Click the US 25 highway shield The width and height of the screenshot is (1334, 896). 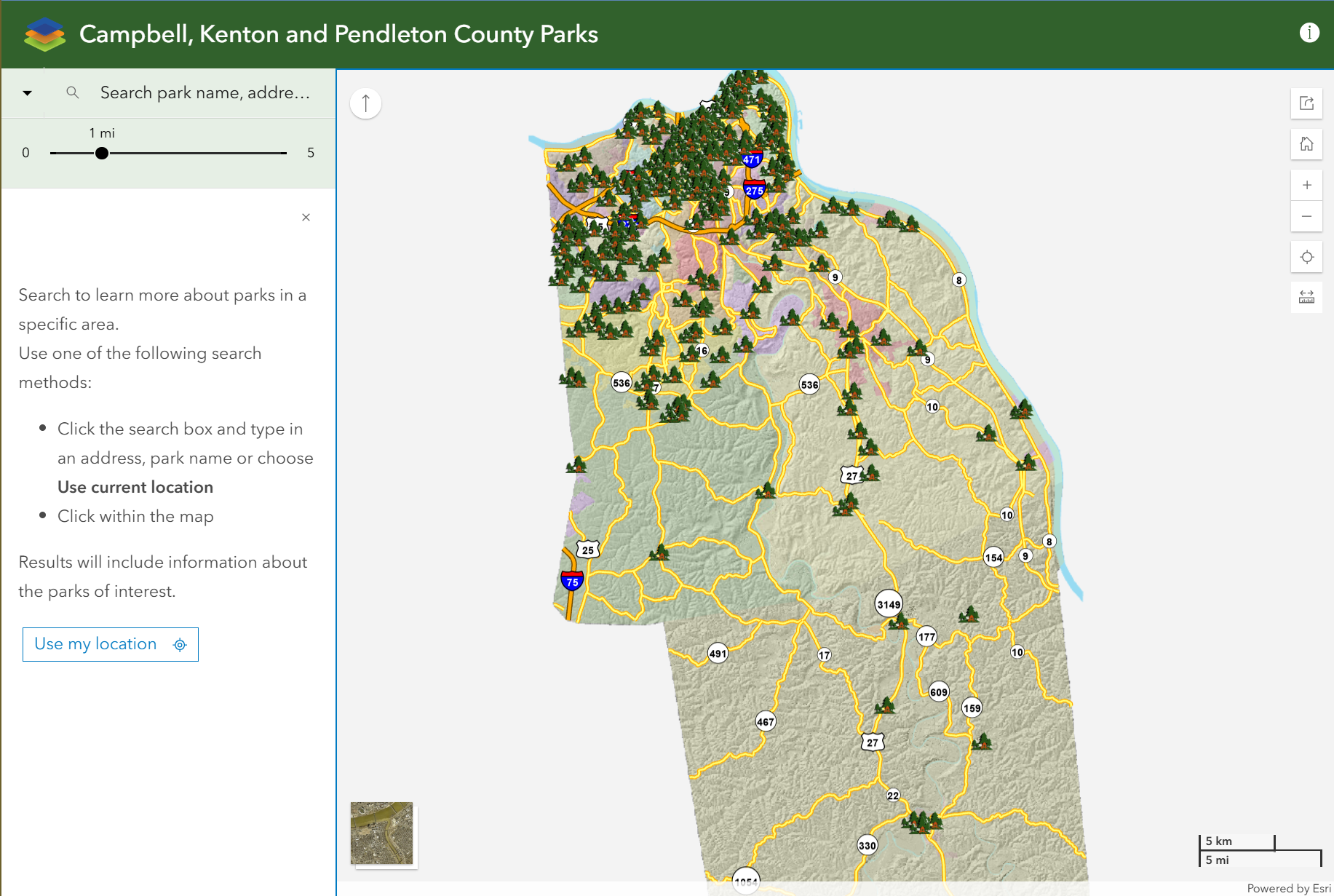[588, 550]
